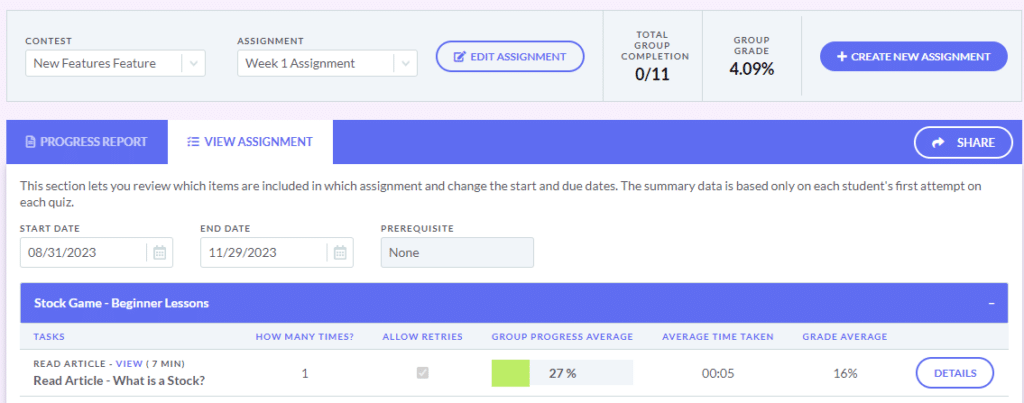Open the Start Date calendar icon
The image size is (1024, 403).
coord(159,253)
